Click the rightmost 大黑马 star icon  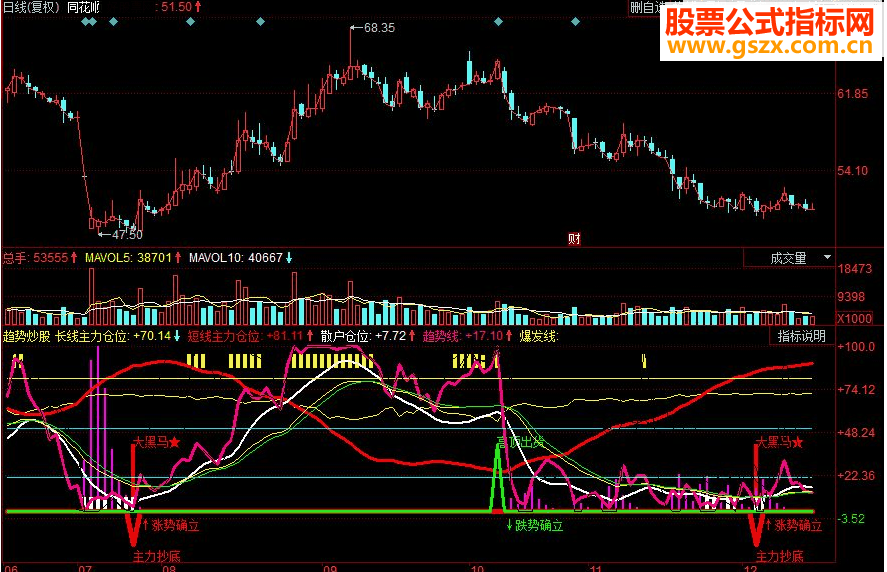(798, 442)
